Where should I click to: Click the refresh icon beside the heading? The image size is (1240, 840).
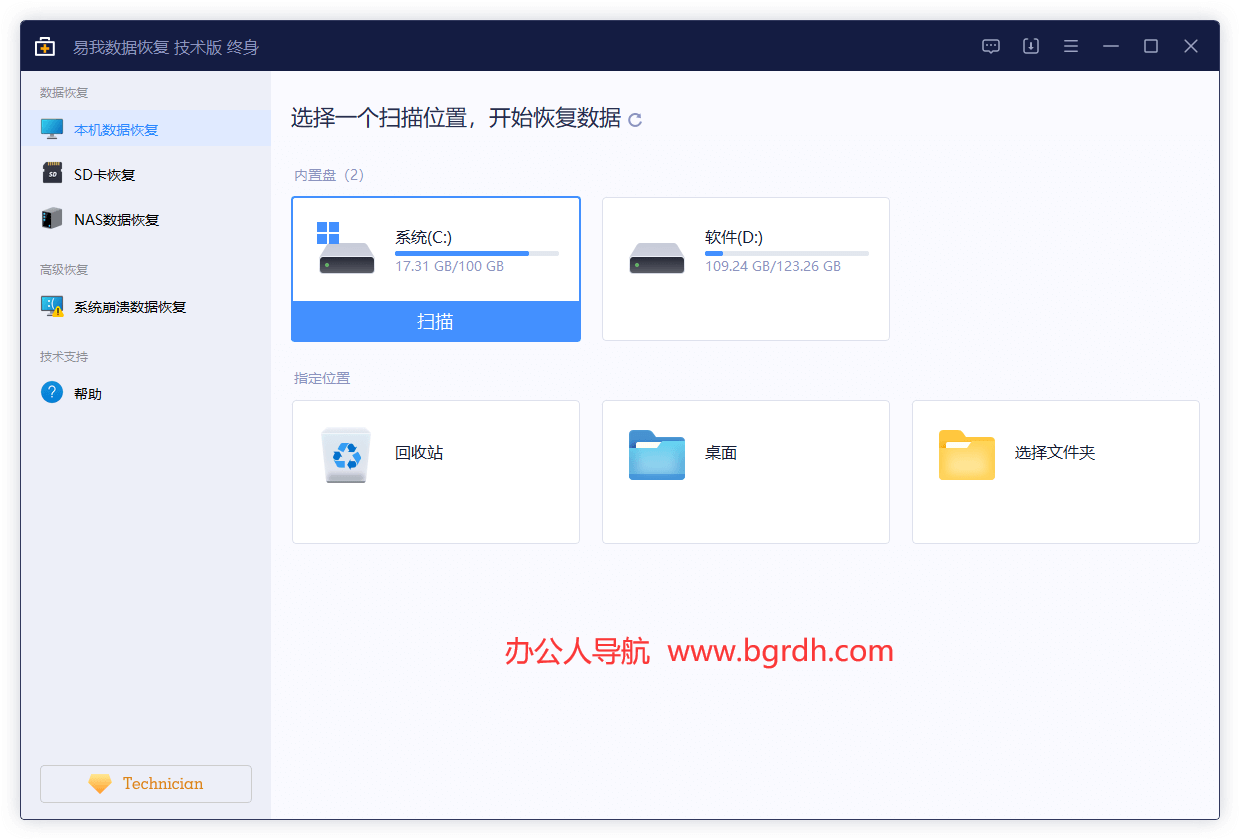[x=635, y=120]
